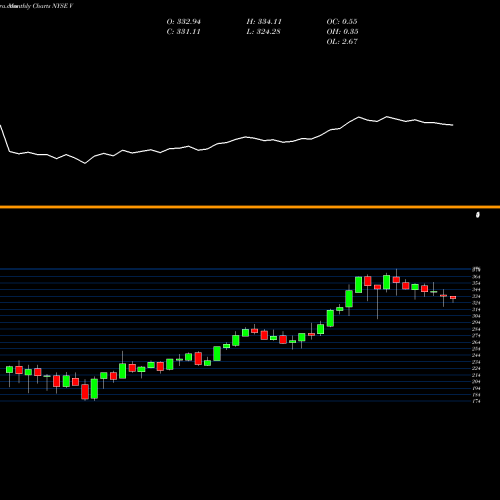Click the lowest red candle near the 184 level
The height and width of the screenshot is (500, 500).
point(85,392)
